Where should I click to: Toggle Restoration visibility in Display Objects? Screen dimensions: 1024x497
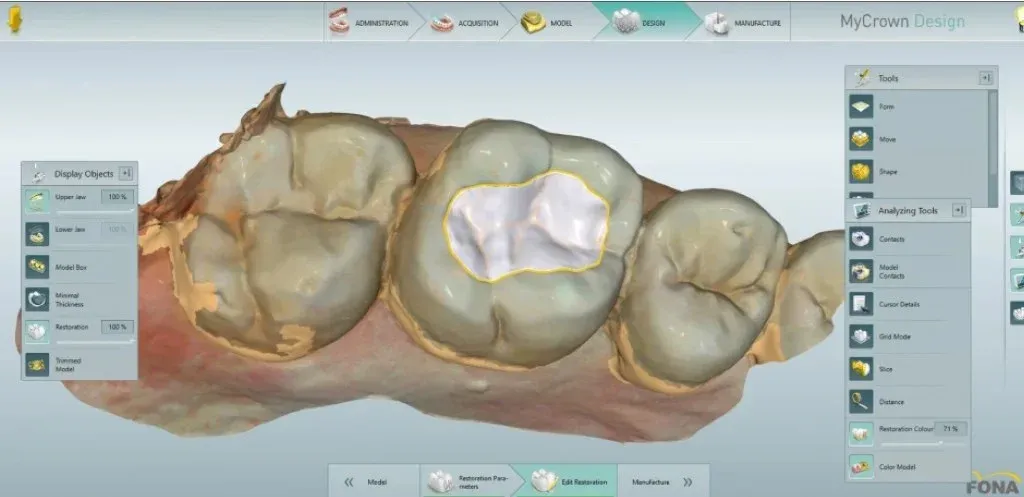coord(37,332)
